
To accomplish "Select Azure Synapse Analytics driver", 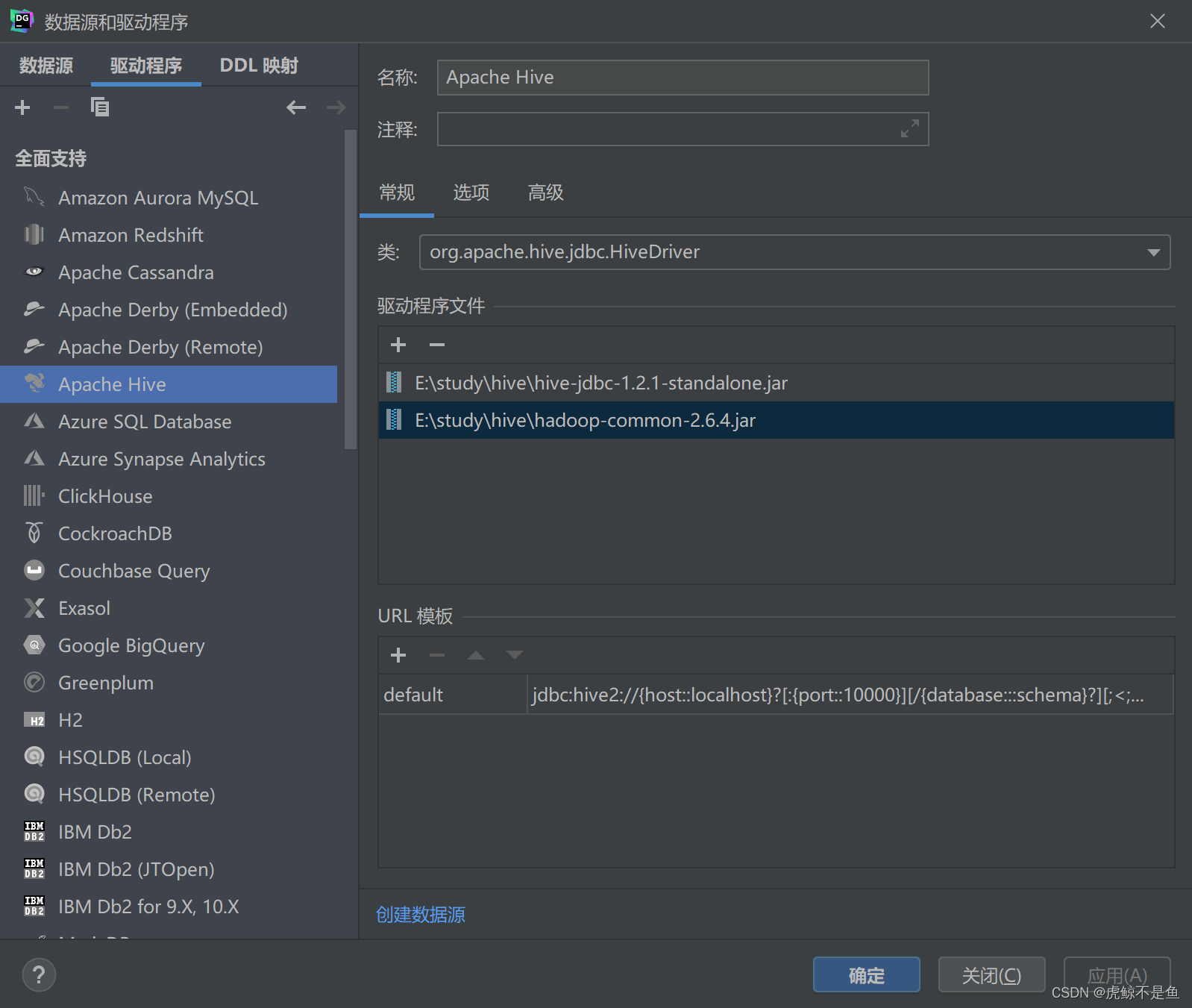I will click(169, 459).
